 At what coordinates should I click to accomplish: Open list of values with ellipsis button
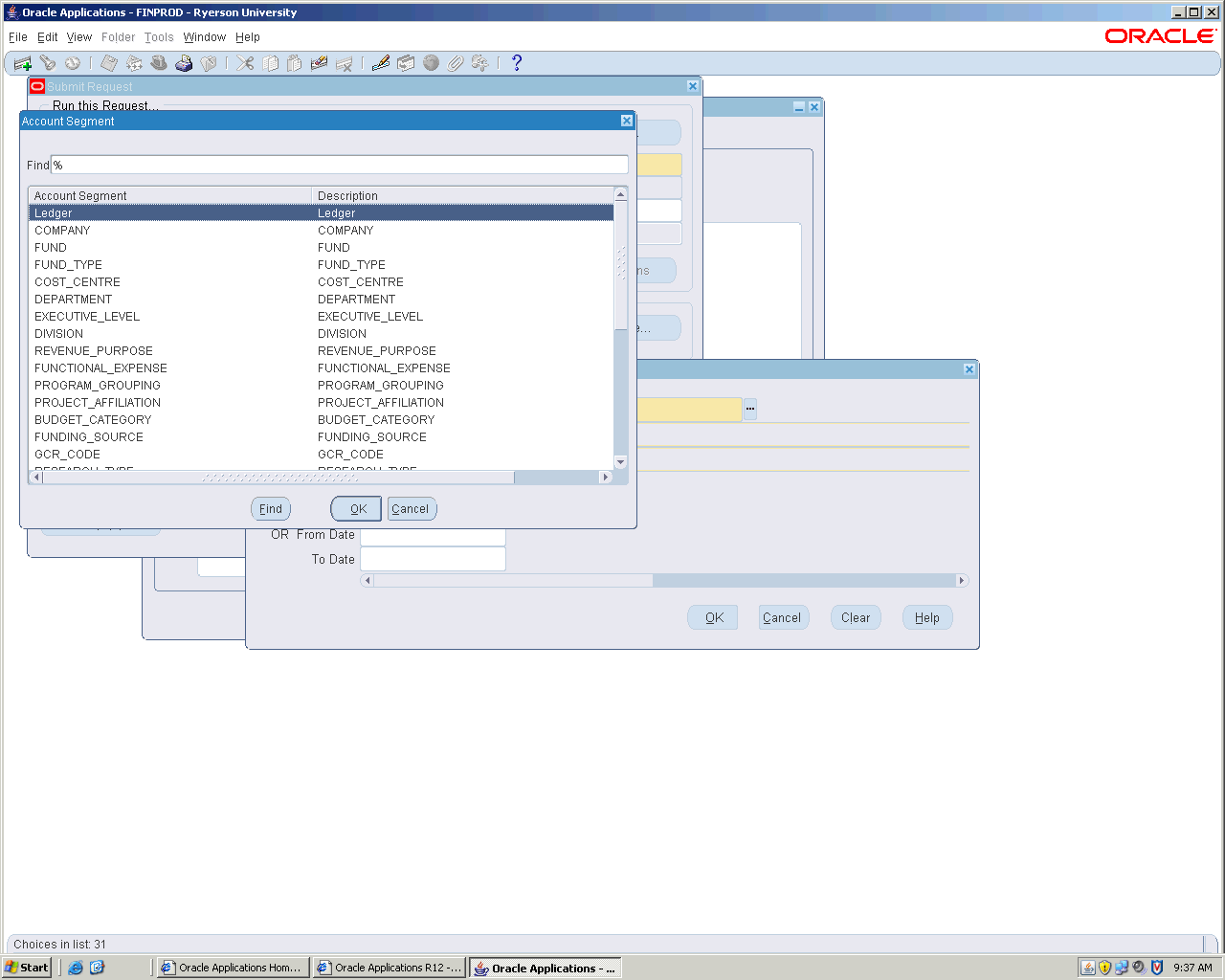click(750, 409)
